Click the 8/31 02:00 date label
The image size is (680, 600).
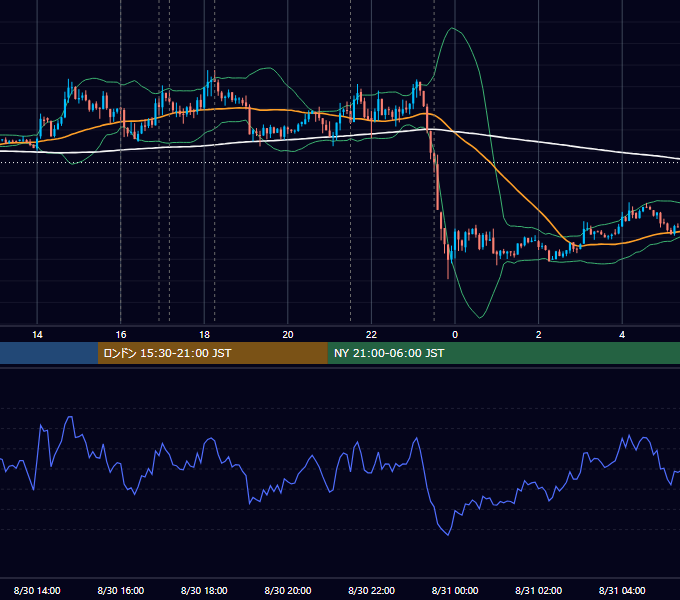click(539, 590)
